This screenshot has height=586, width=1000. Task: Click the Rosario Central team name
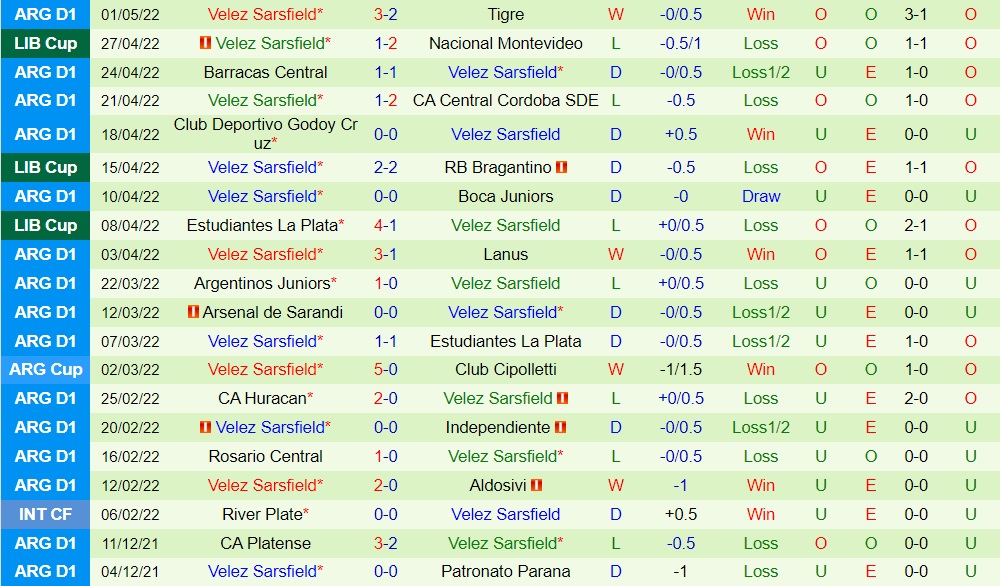pyautogui.click(x=265, y=456)
